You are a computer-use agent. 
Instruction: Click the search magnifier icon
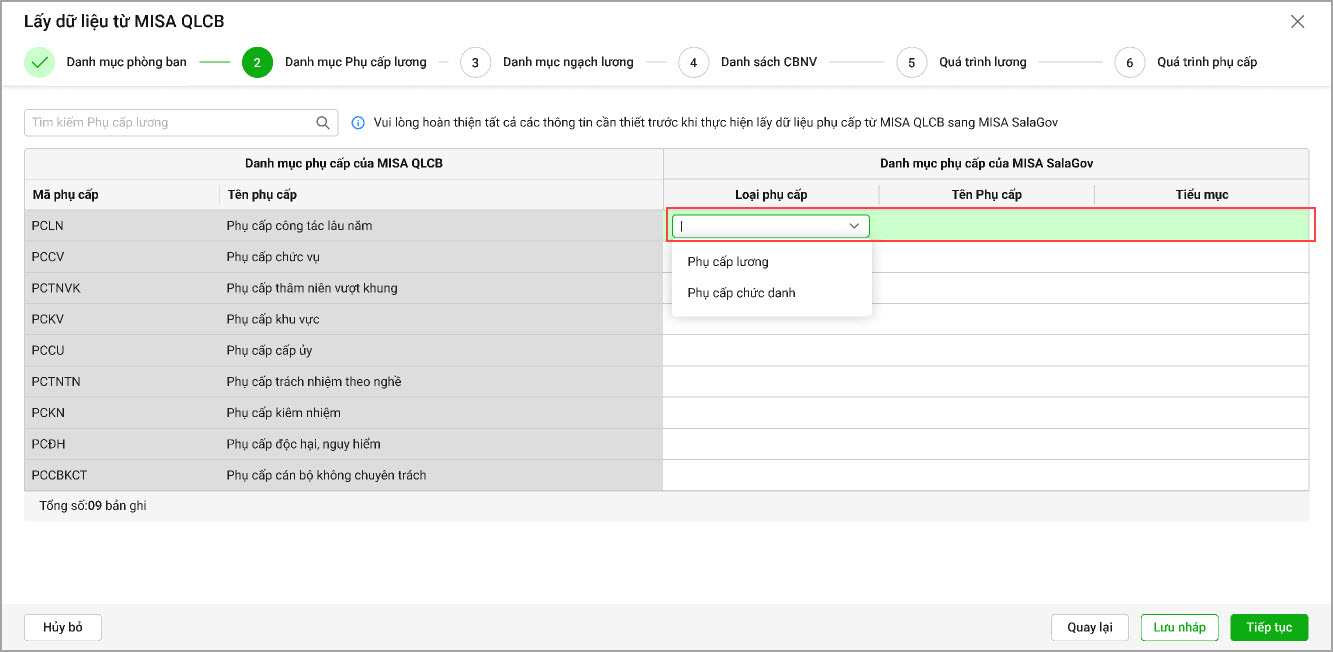[x=323, y=123]
